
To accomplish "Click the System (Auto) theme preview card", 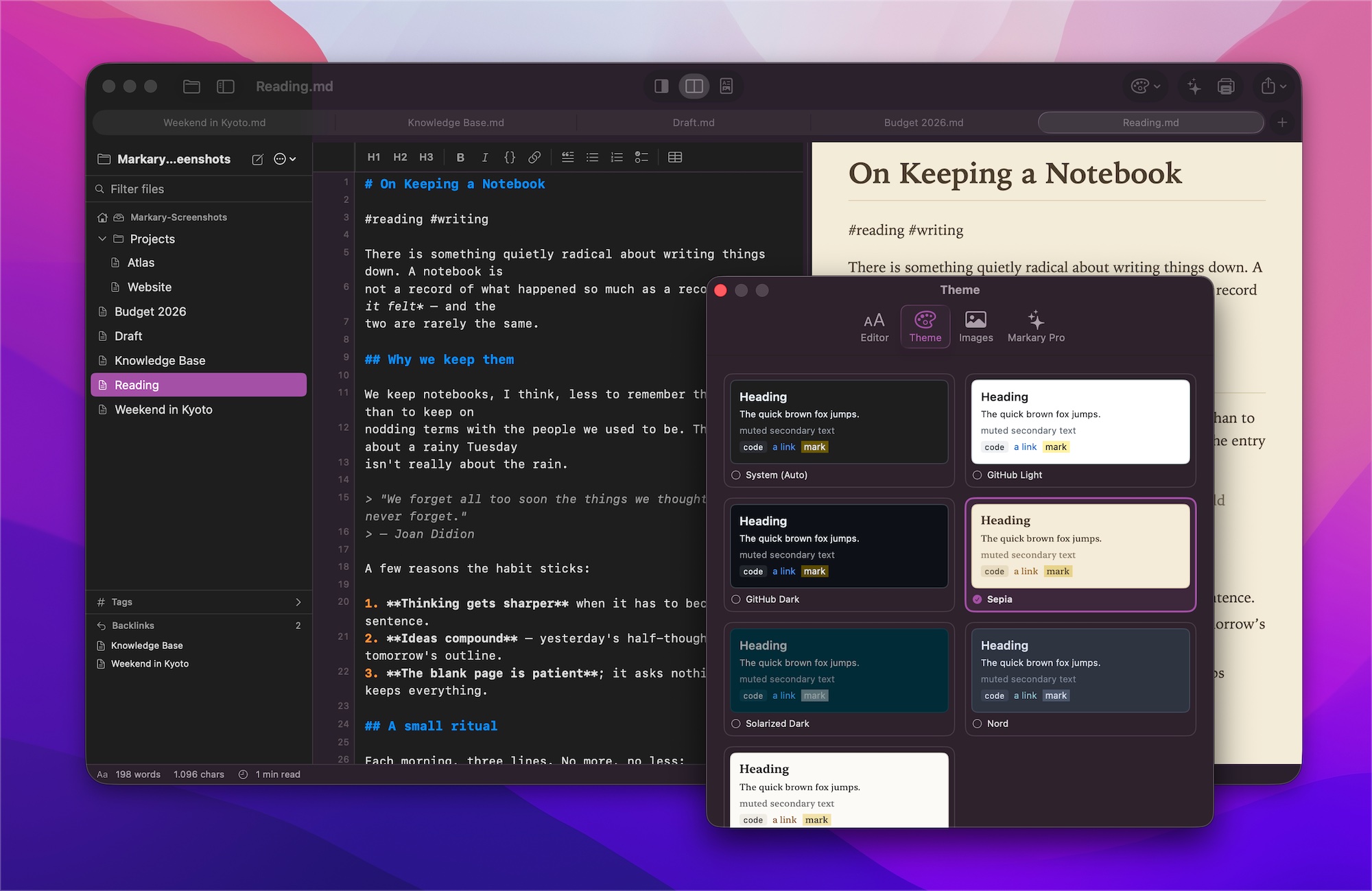I will (839, 422).
